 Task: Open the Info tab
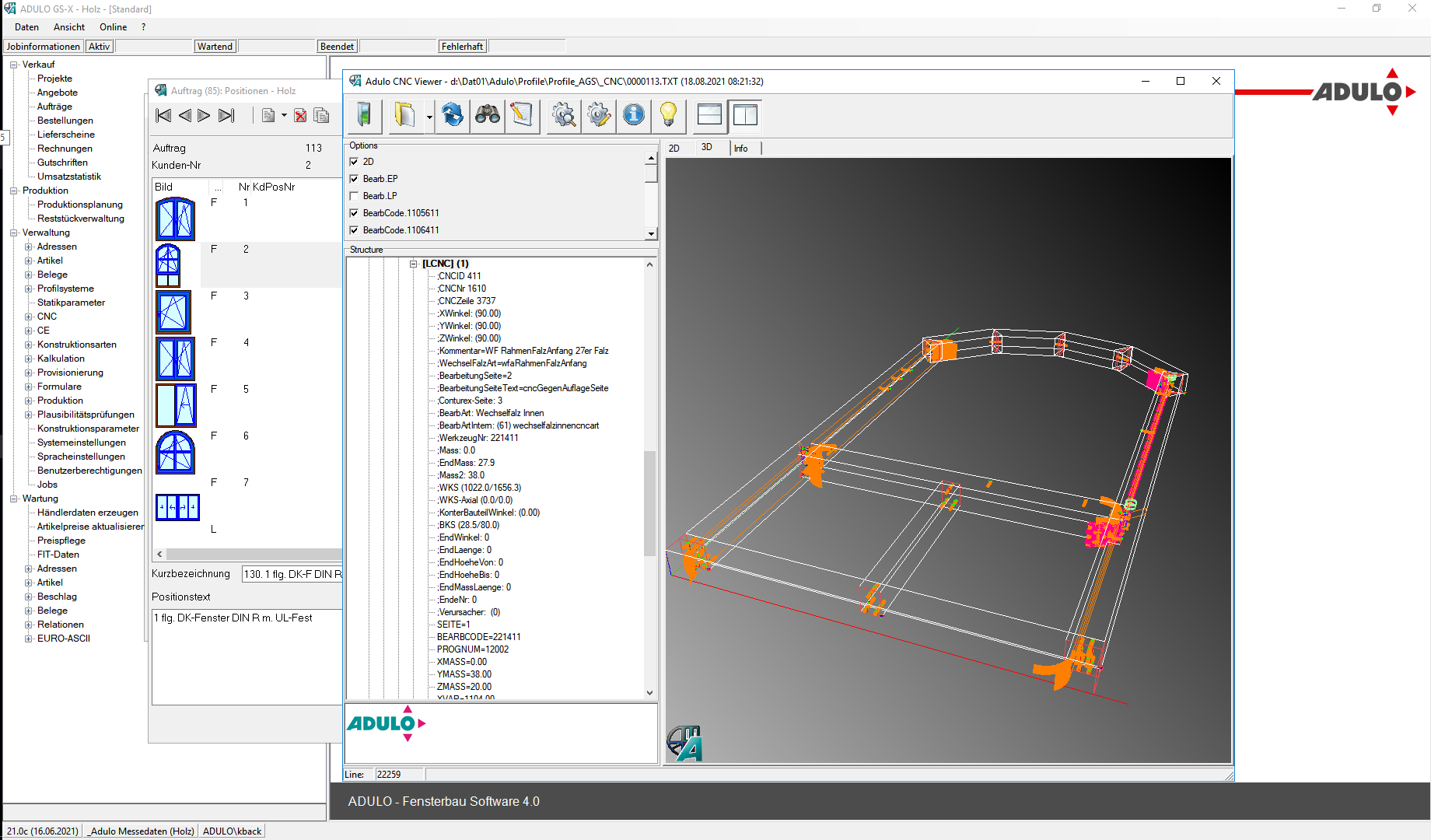pos(741,148)
